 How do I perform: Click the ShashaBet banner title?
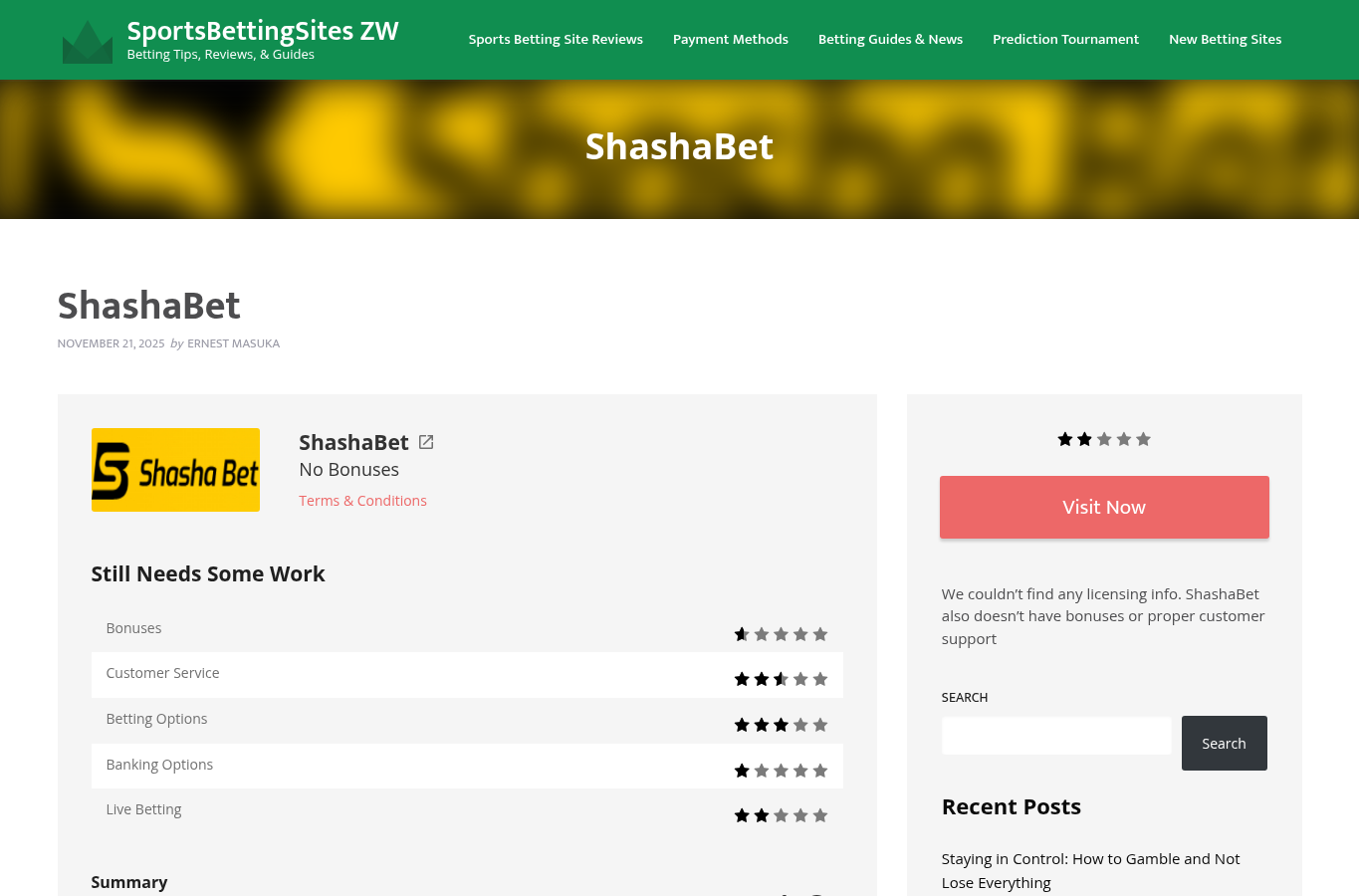[x=679, y=146]
